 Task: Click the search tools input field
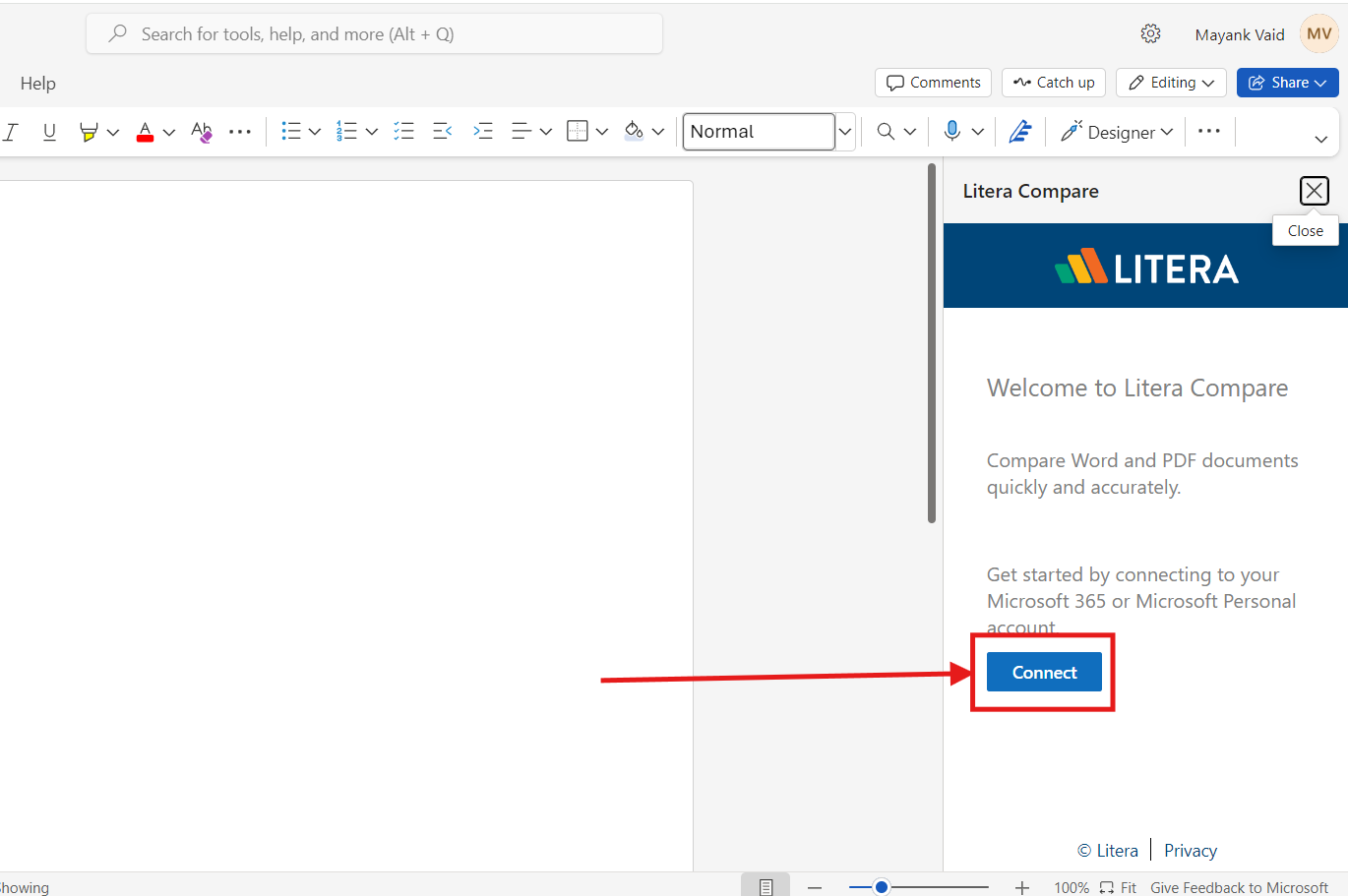tap(374, 33)
